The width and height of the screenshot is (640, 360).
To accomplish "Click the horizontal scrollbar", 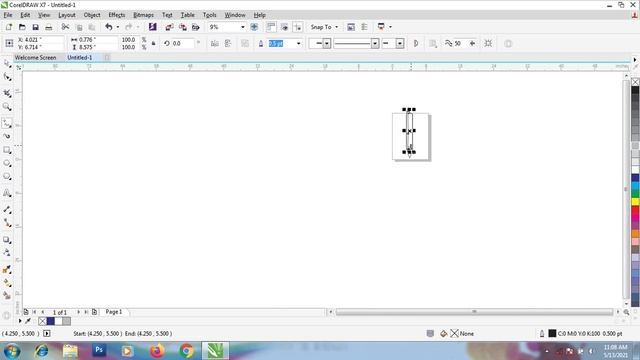I will pos(474,312).
